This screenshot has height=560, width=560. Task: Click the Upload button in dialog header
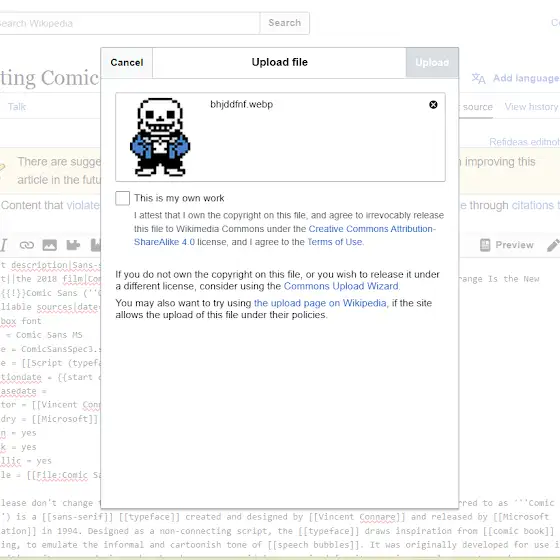(432, 62)
